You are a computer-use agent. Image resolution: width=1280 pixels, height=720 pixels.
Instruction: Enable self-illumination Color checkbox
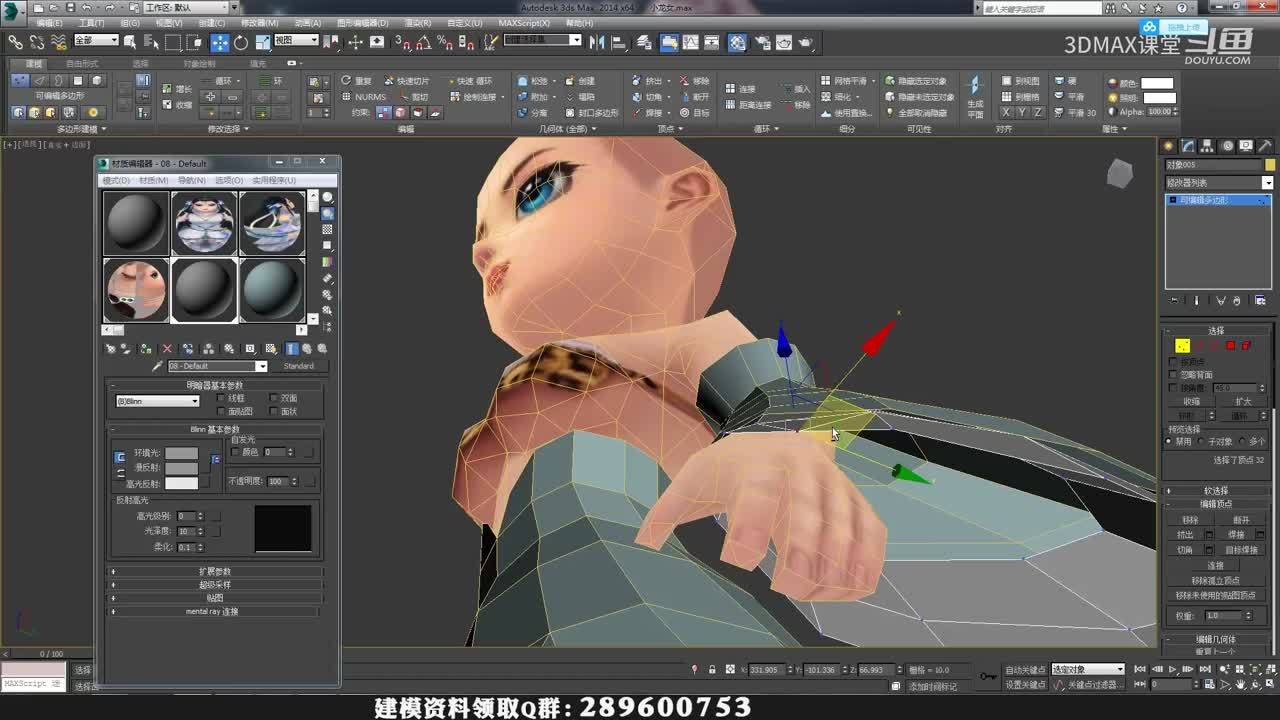tap(235, 452)
